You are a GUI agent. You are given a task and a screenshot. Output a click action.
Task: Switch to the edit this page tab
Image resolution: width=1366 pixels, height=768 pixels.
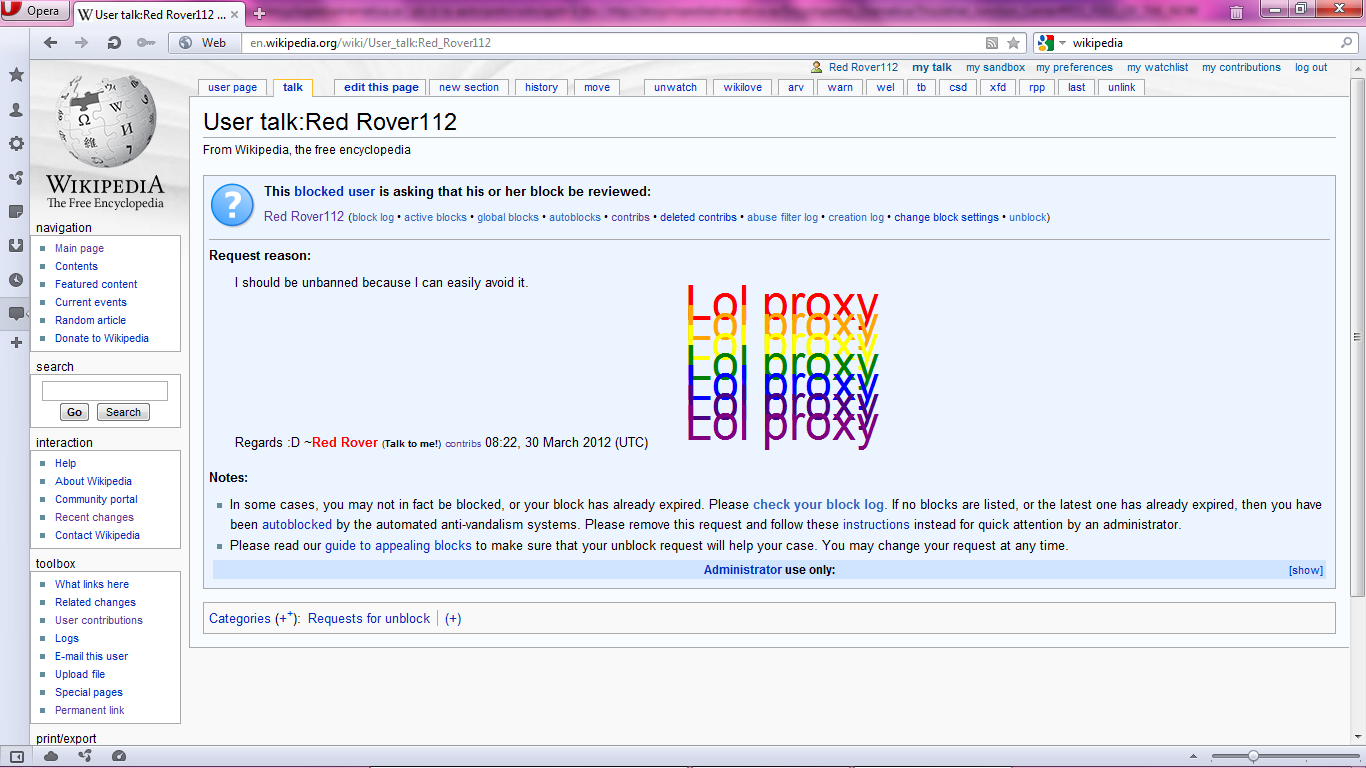379,87
